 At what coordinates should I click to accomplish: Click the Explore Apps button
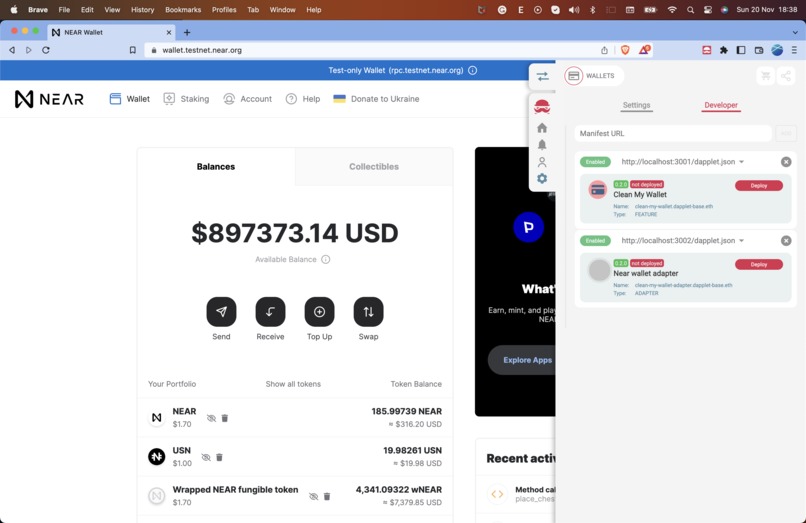pos(522,360)
